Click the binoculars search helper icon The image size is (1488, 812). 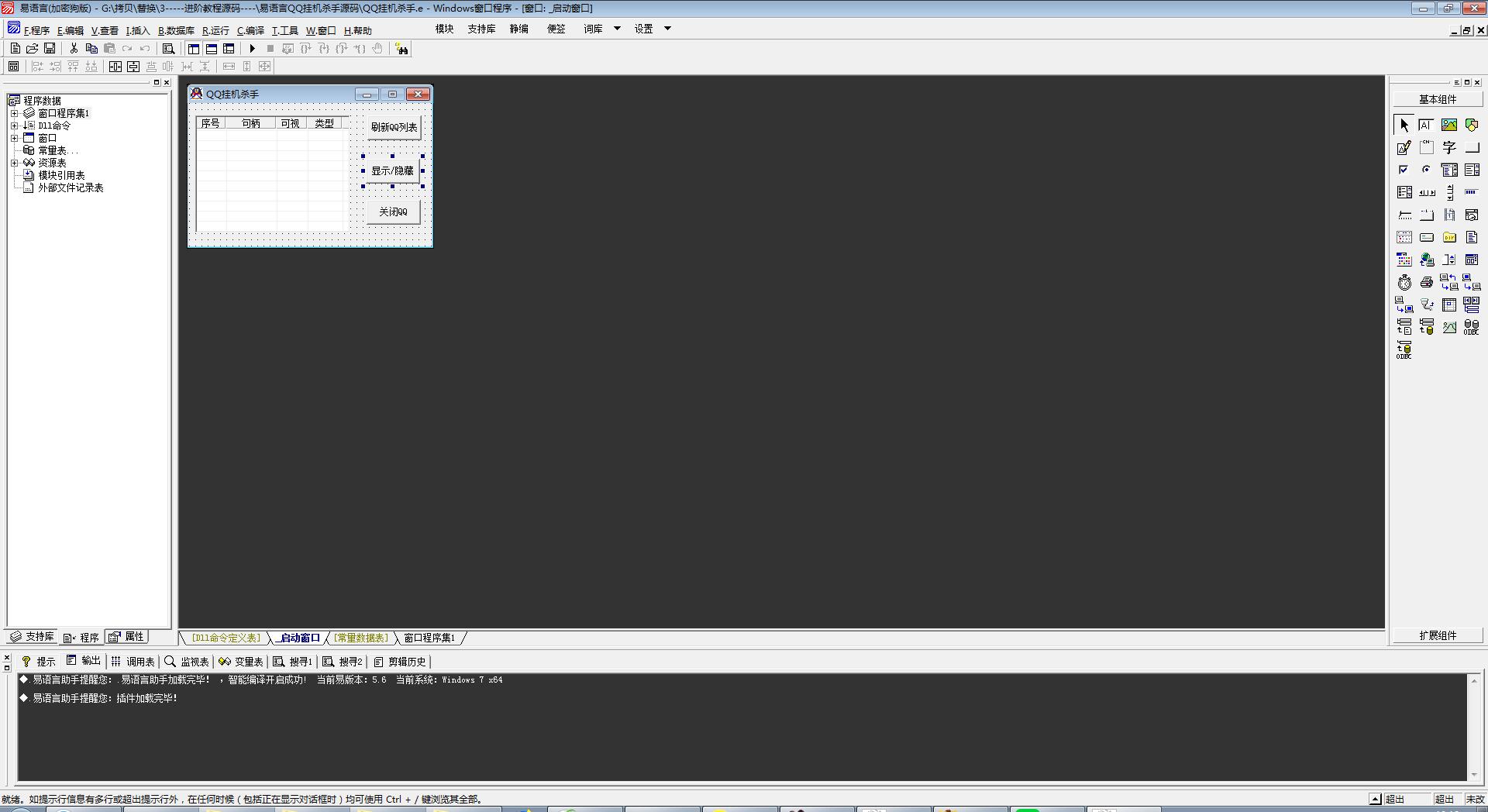401,49
